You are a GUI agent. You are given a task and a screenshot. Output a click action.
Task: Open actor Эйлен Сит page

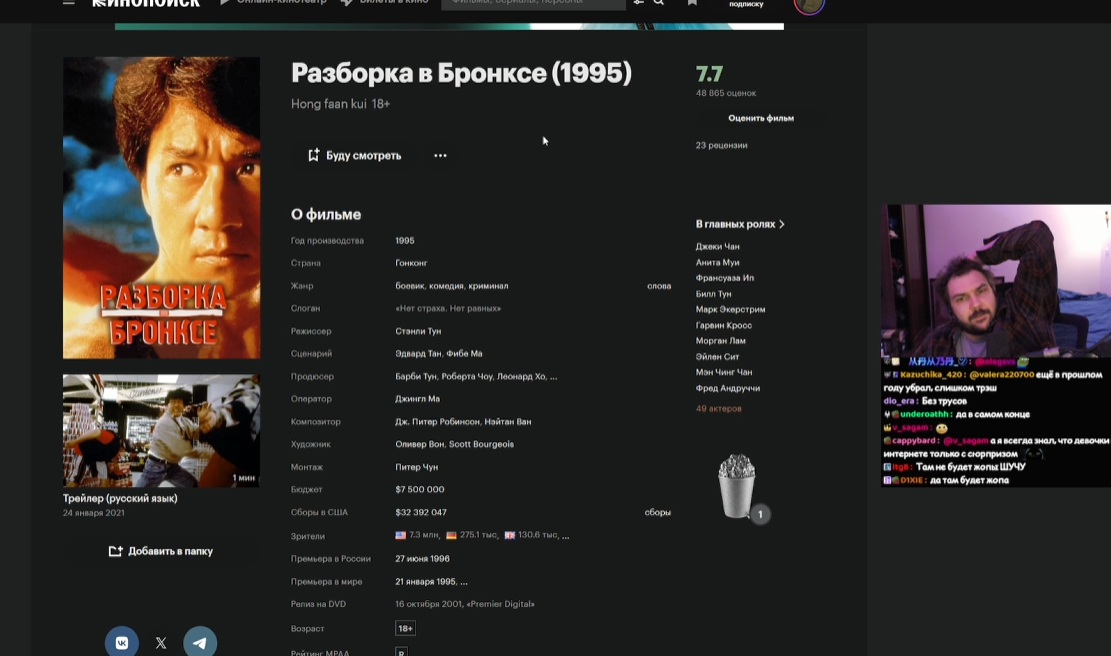click(x=717, y=356)
